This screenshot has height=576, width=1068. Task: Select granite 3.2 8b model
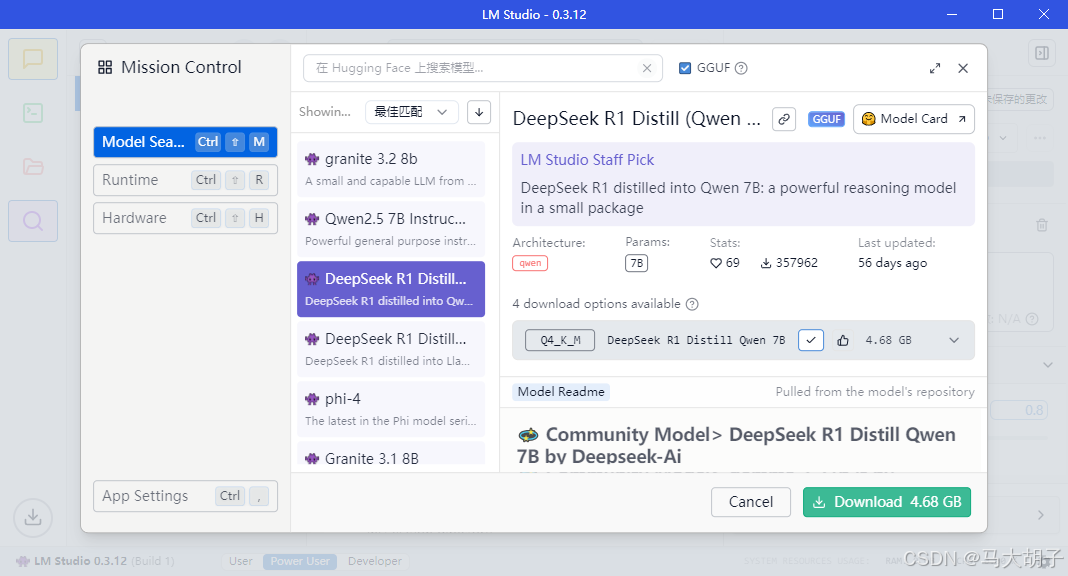point(391,170)
